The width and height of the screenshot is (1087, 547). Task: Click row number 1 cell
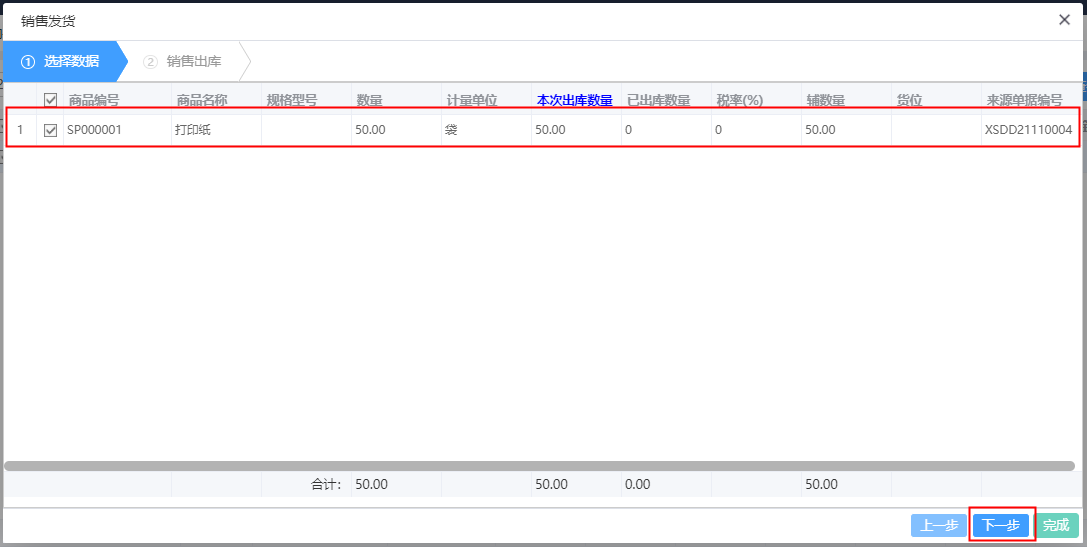(20, 130)
